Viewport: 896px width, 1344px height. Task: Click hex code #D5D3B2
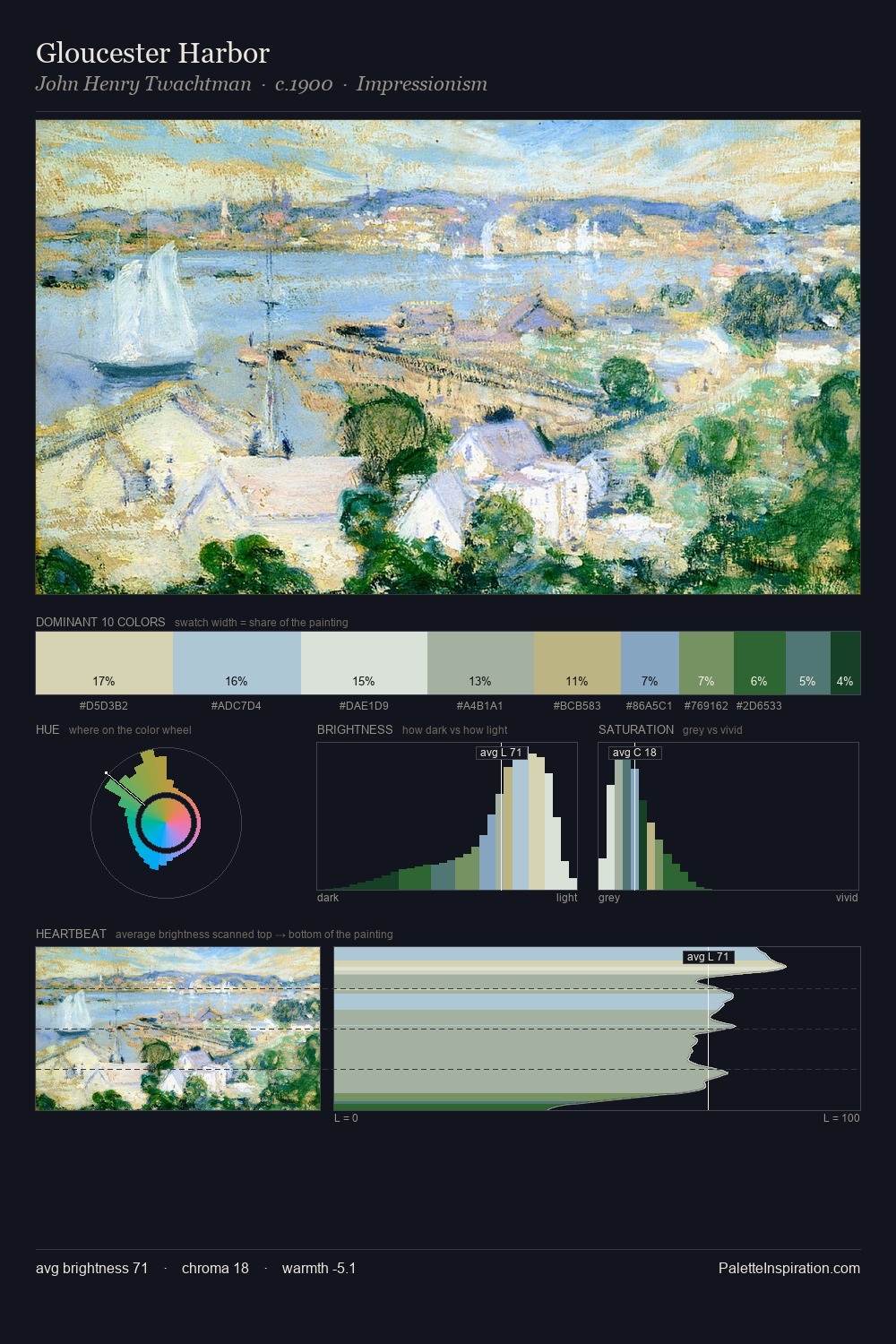tap(104, 706)
